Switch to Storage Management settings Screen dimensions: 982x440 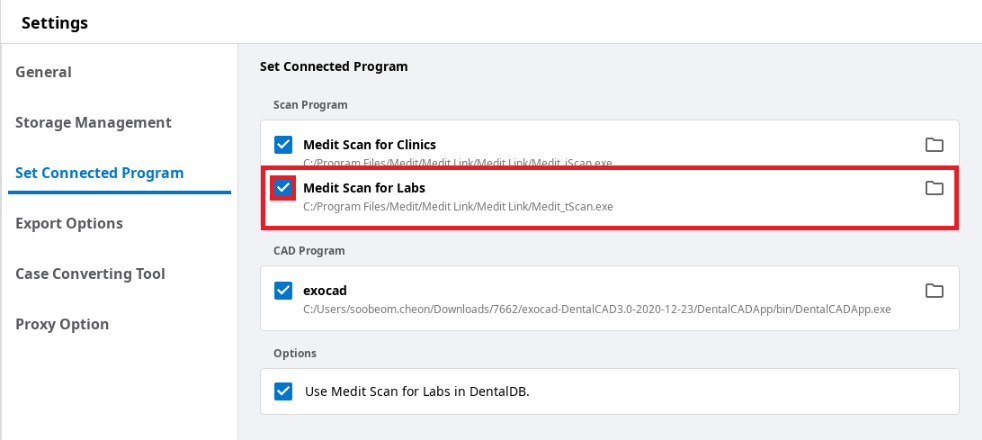93,123
